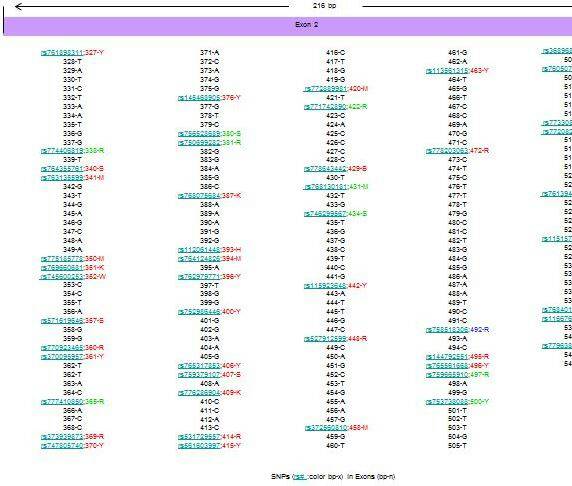Follow the rs link at 365-R
This screenshot has width=572, height=486.
pyautogui.click(x=62, y=402)
